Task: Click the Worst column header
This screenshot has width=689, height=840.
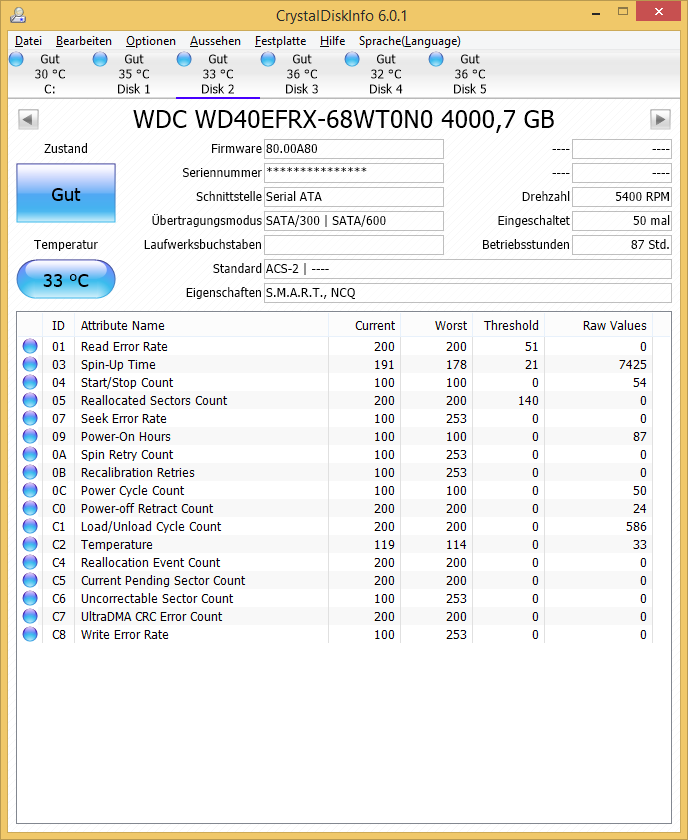Action: point(437,325)
